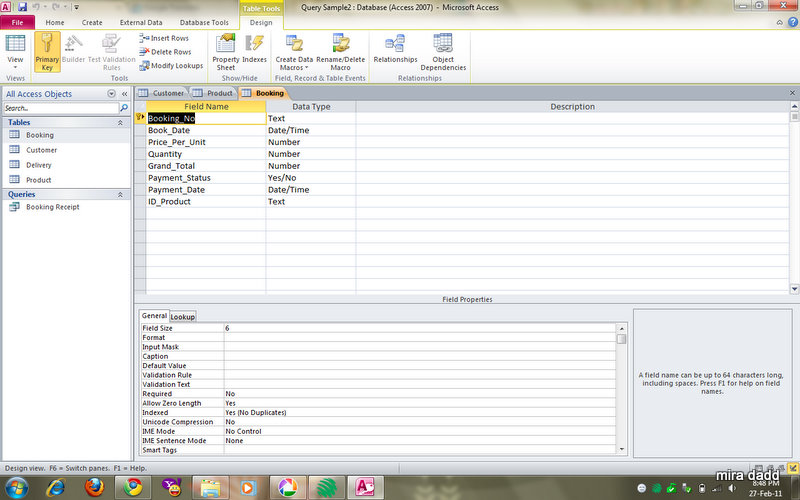Image resolution: width=800 pixels, height=500 pixels.
Task: Open Windows Start button
Action: [17, 488]
